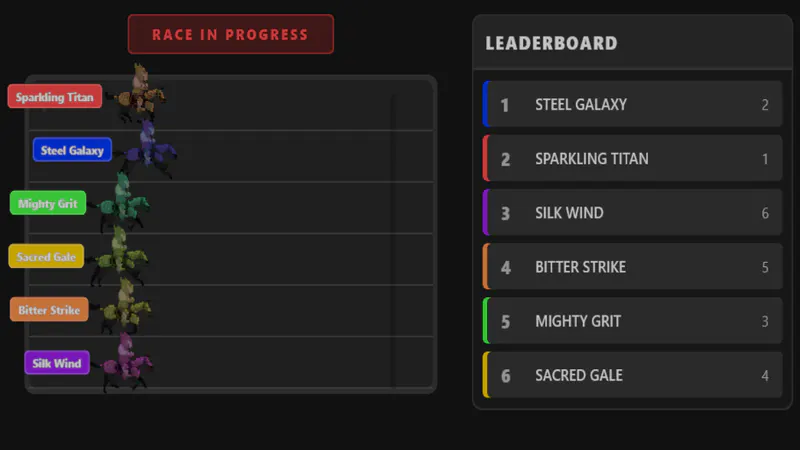Click the Mighty Grit leaderboard entry
This screenshot has height=450, width=800.
click(633, 320)
